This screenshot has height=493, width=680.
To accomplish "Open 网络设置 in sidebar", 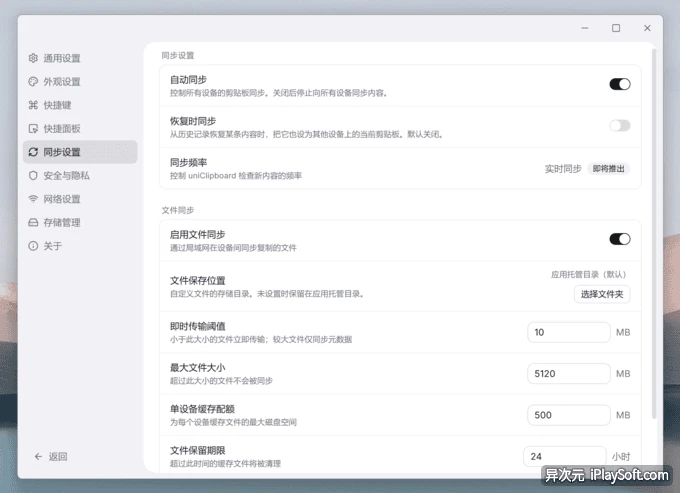I will point(80,199).
